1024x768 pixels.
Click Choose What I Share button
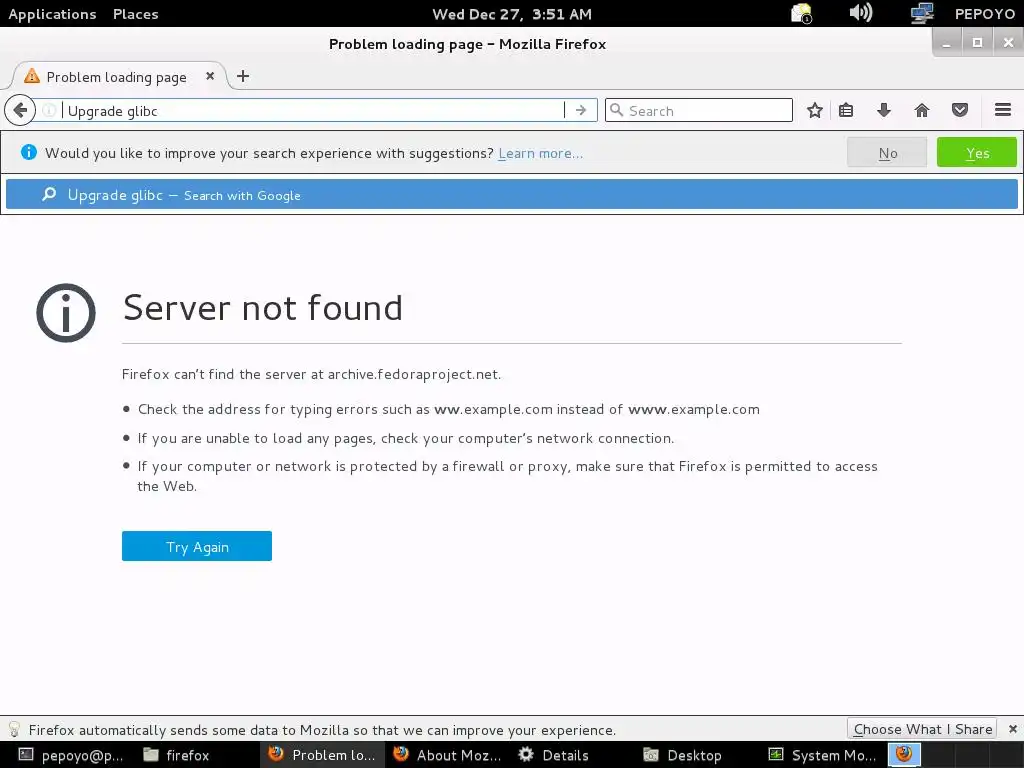pyautogui.click(x=922, y=729)
